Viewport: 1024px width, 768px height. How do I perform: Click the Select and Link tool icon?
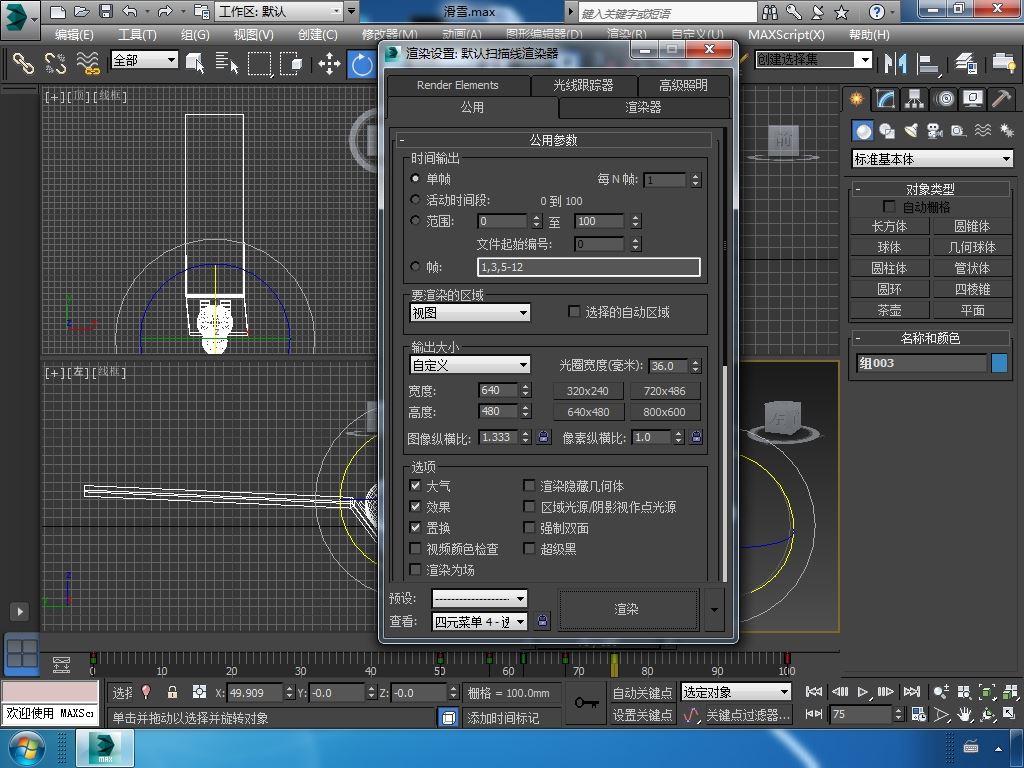pos(23,63)
